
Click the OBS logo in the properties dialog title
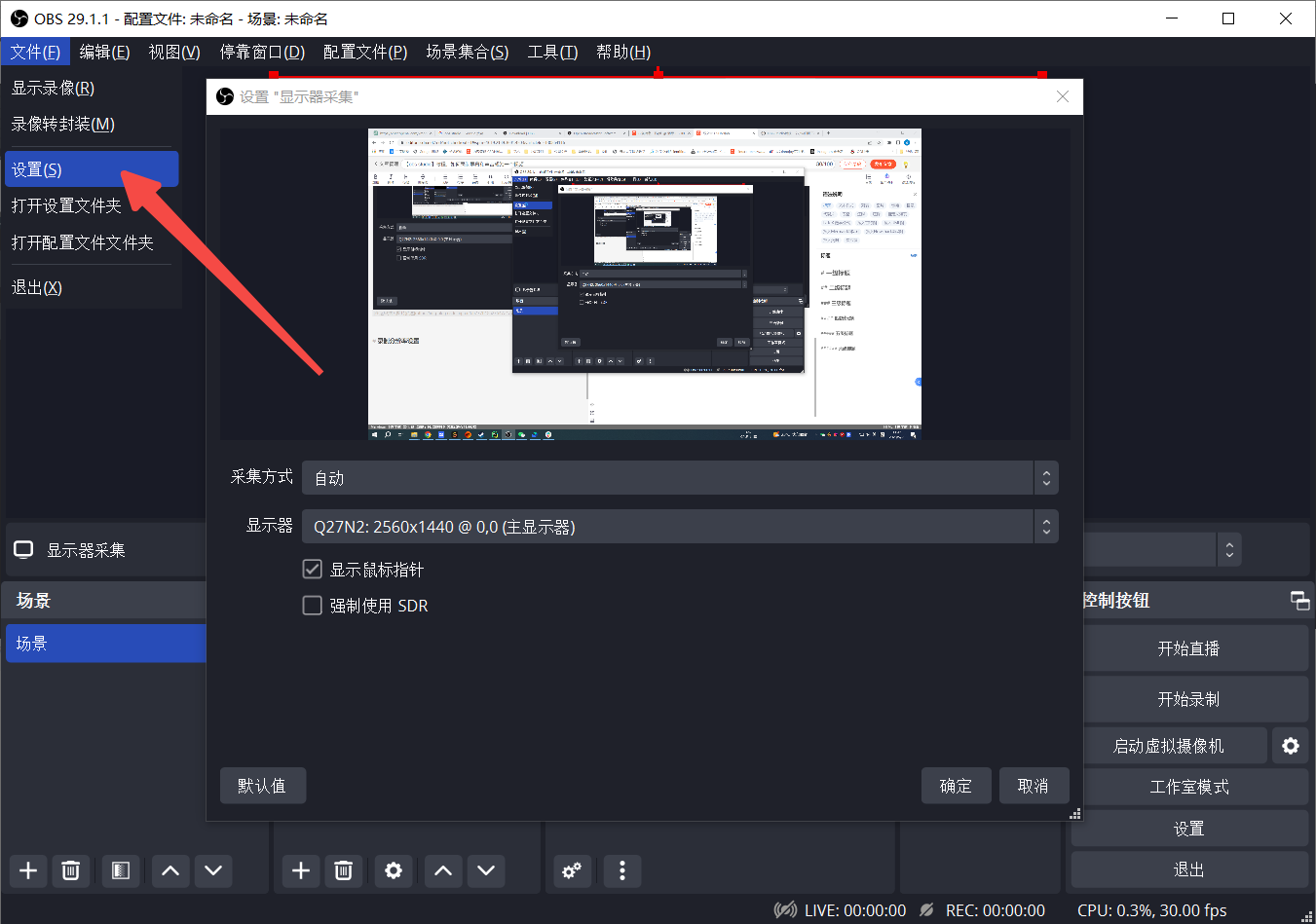tap(225, 96)
